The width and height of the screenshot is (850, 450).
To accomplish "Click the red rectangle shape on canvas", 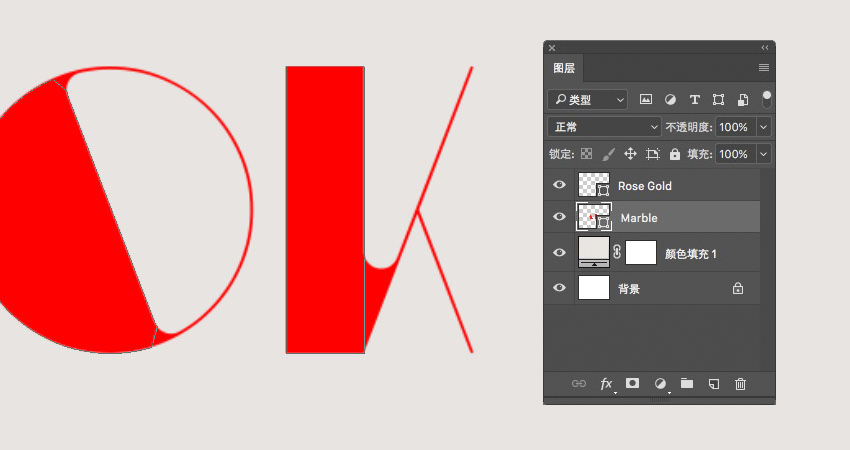I will tap(325, 210).
